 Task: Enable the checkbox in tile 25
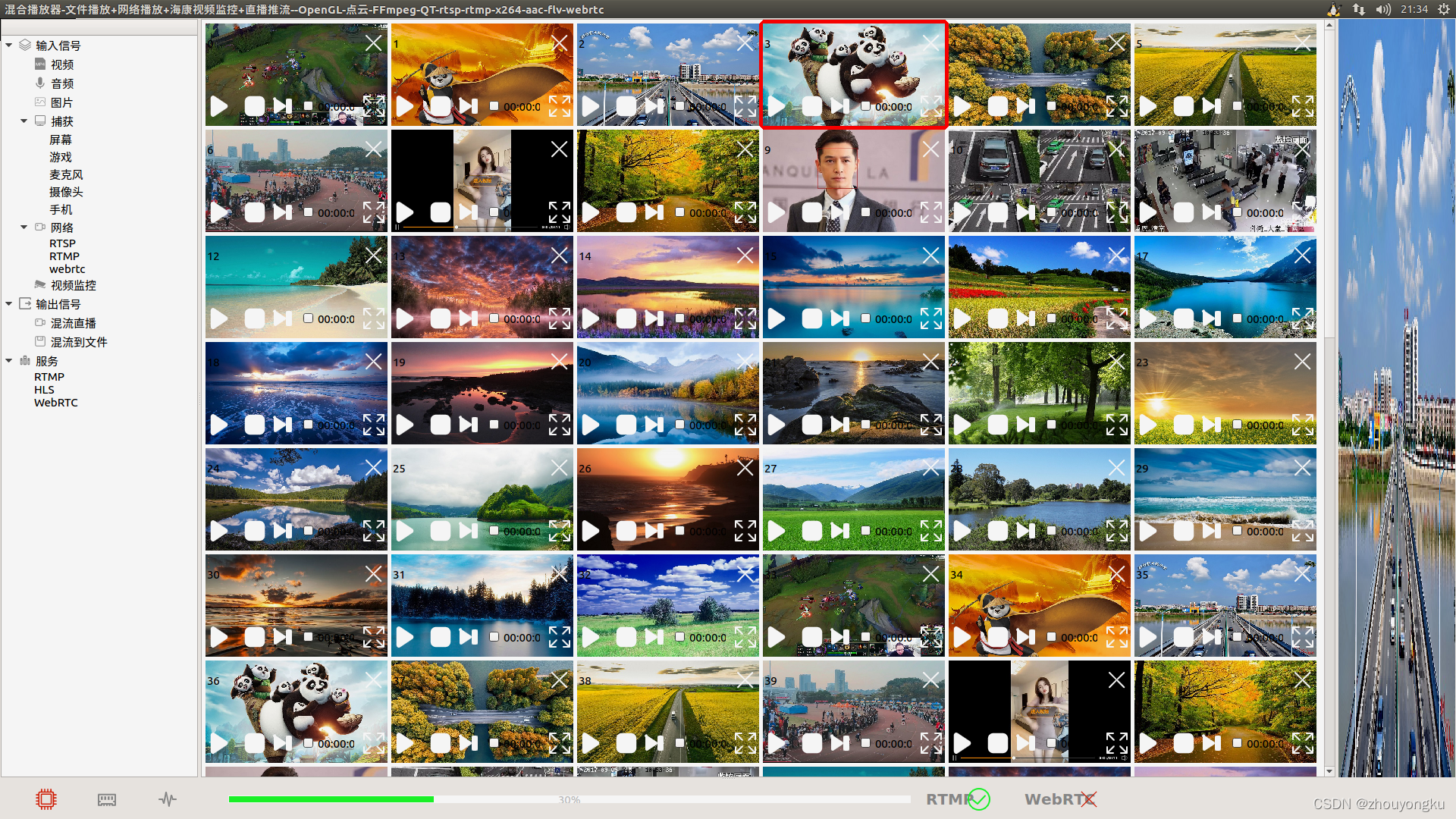coord(494,531)
